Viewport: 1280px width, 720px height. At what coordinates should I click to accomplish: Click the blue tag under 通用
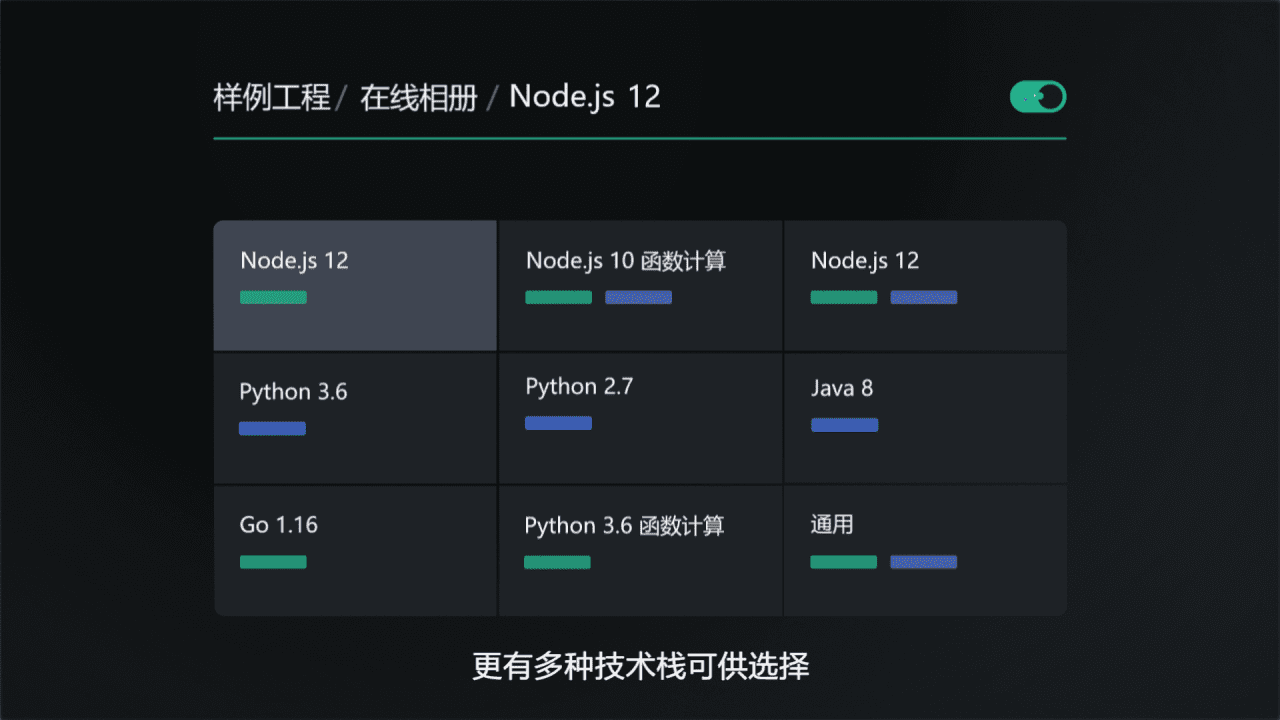[923, 562]
